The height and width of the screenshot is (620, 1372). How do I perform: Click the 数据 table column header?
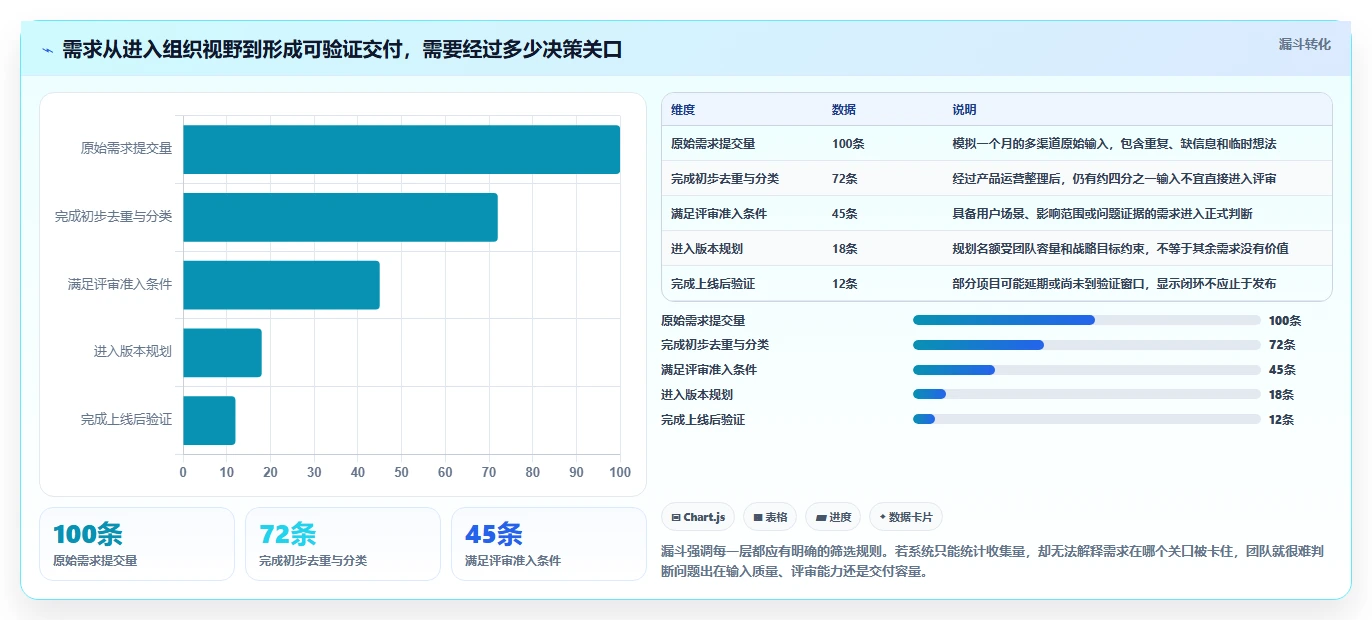(x=844, y=110)
